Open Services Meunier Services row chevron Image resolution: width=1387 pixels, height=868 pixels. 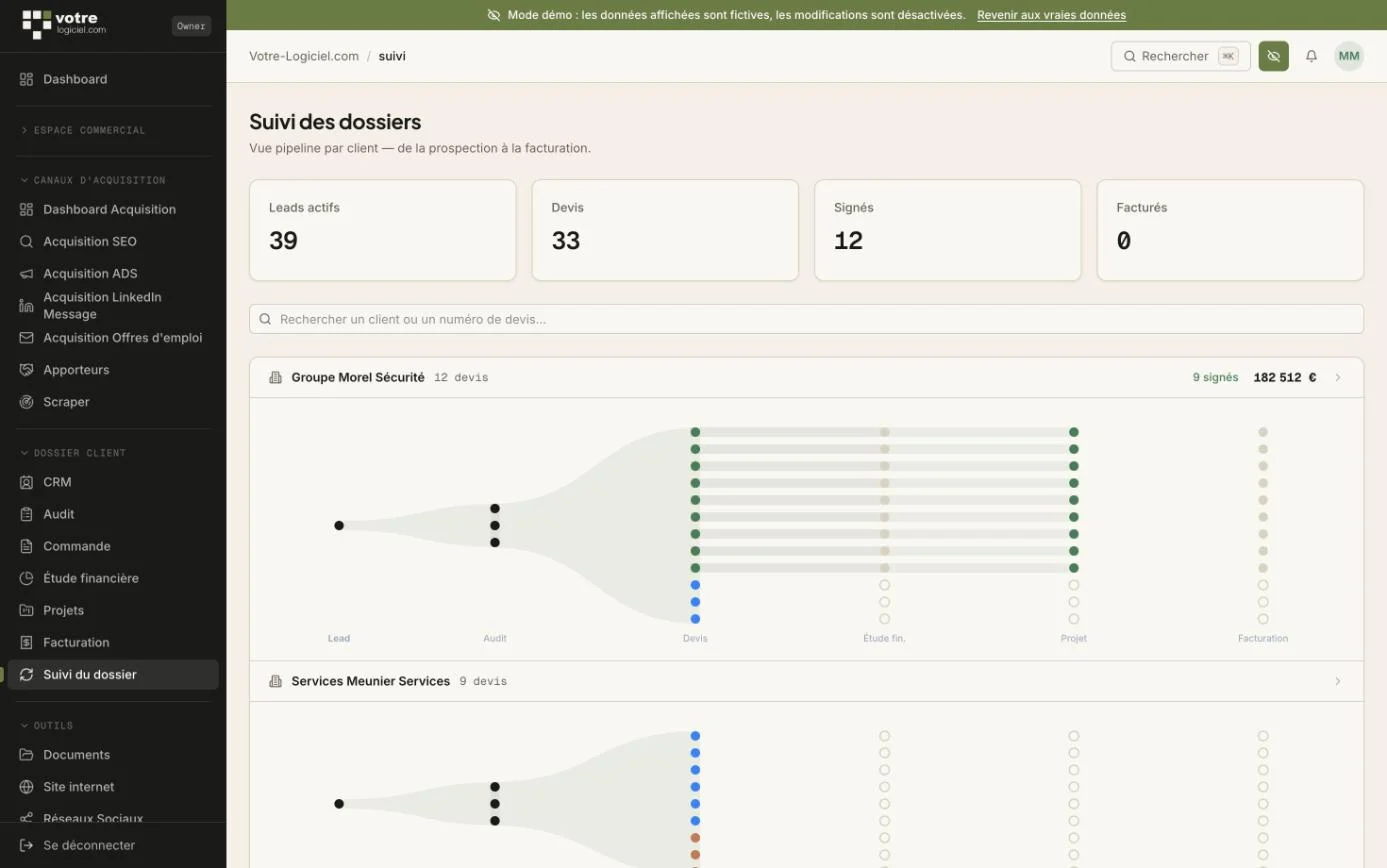click(1338, 681)
